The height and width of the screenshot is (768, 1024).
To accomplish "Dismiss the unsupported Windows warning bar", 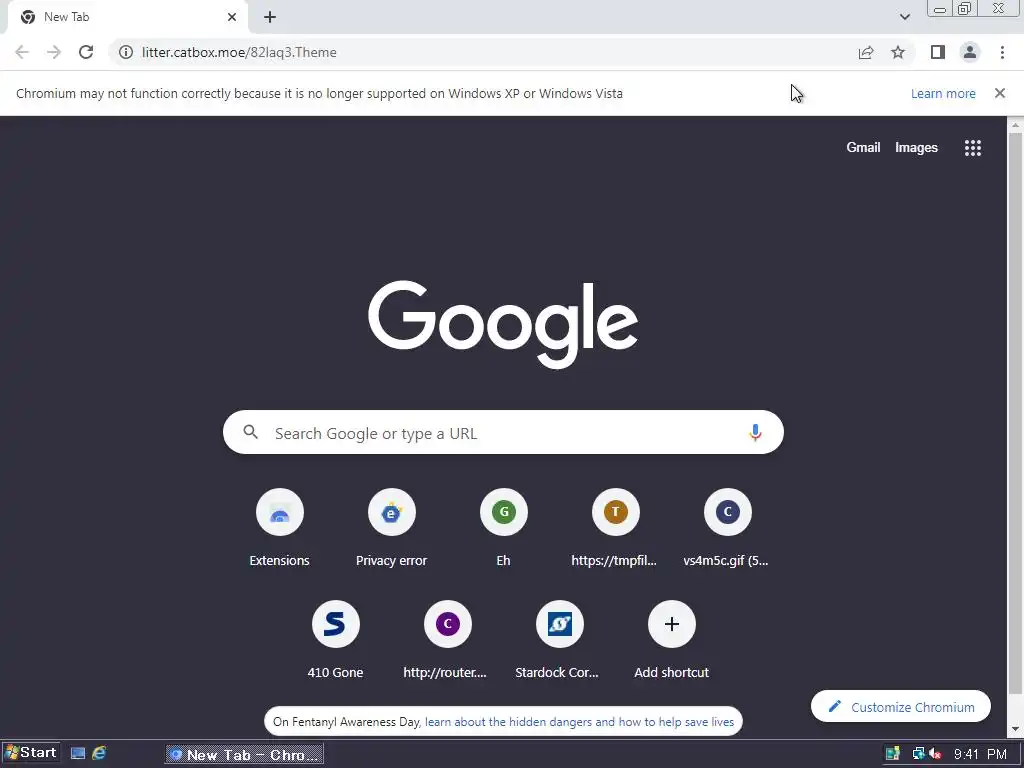I will click(x=999, y=93).
